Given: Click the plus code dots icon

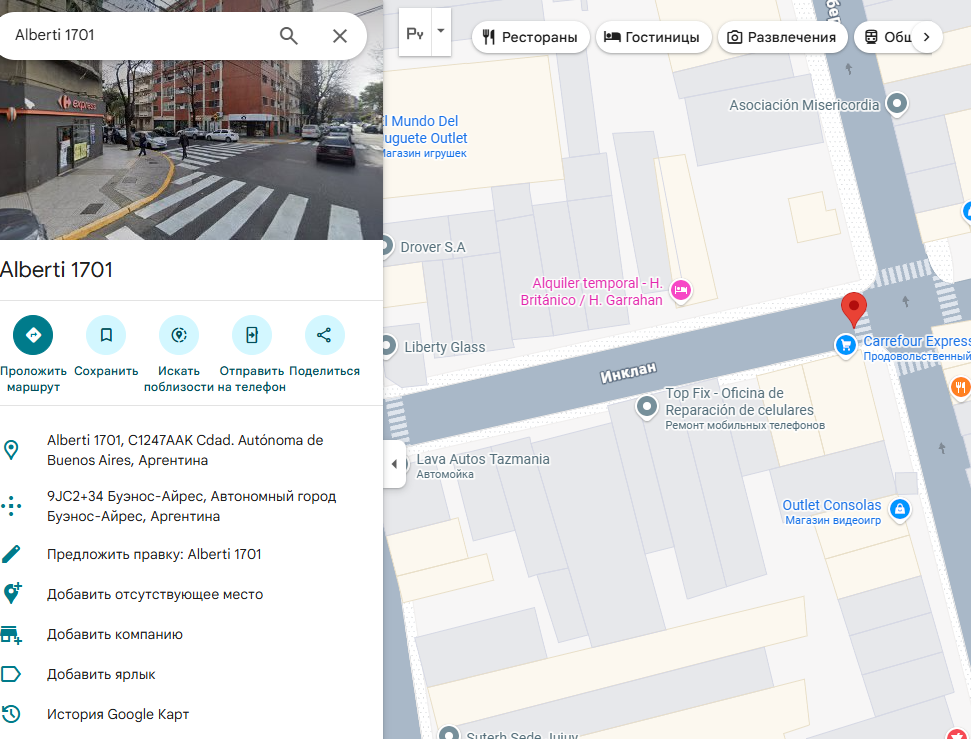Looking at the screenshot, I should click(11, 506).
